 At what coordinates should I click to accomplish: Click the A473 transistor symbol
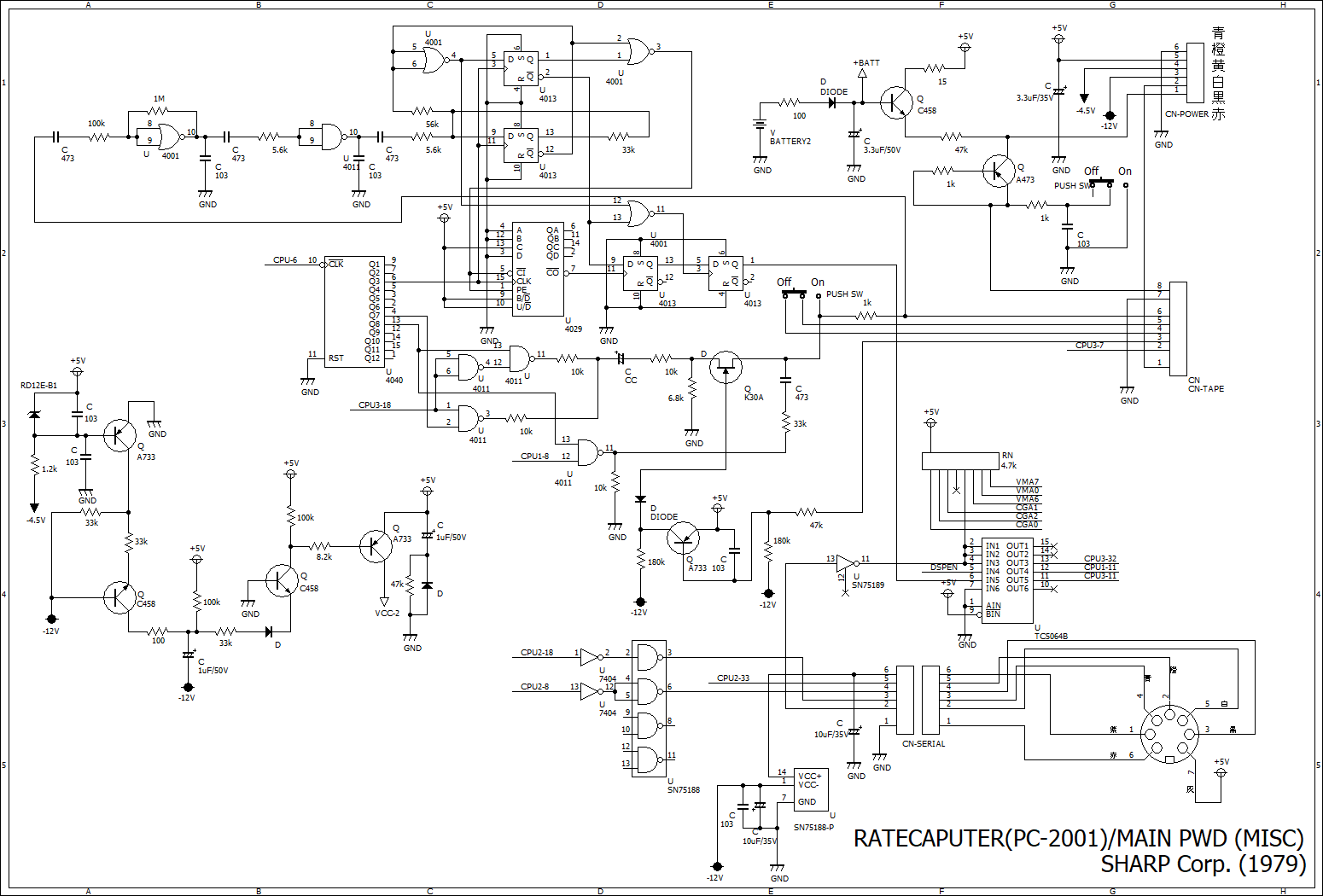pos(999,171)
